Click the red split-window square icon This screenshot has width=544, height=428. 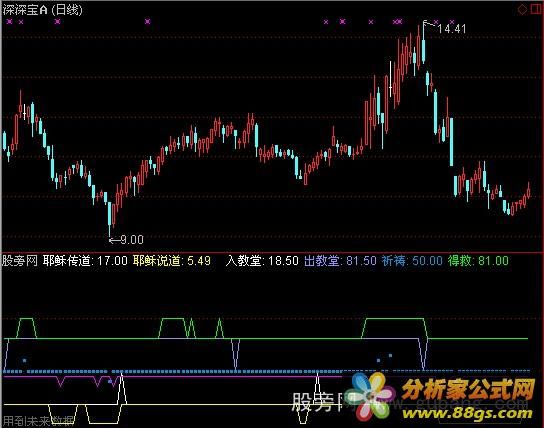coord(536,9)
